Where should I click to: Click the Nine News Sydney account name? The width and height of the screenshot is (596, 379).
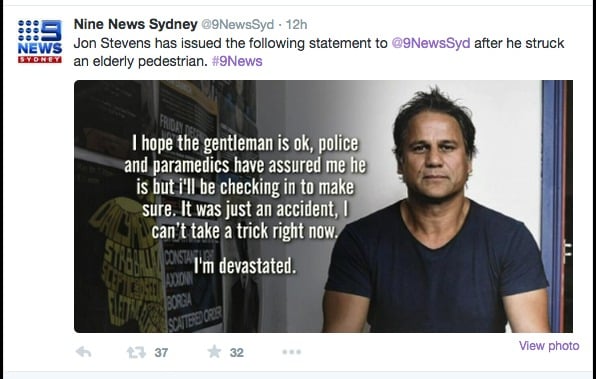point(135,24)
